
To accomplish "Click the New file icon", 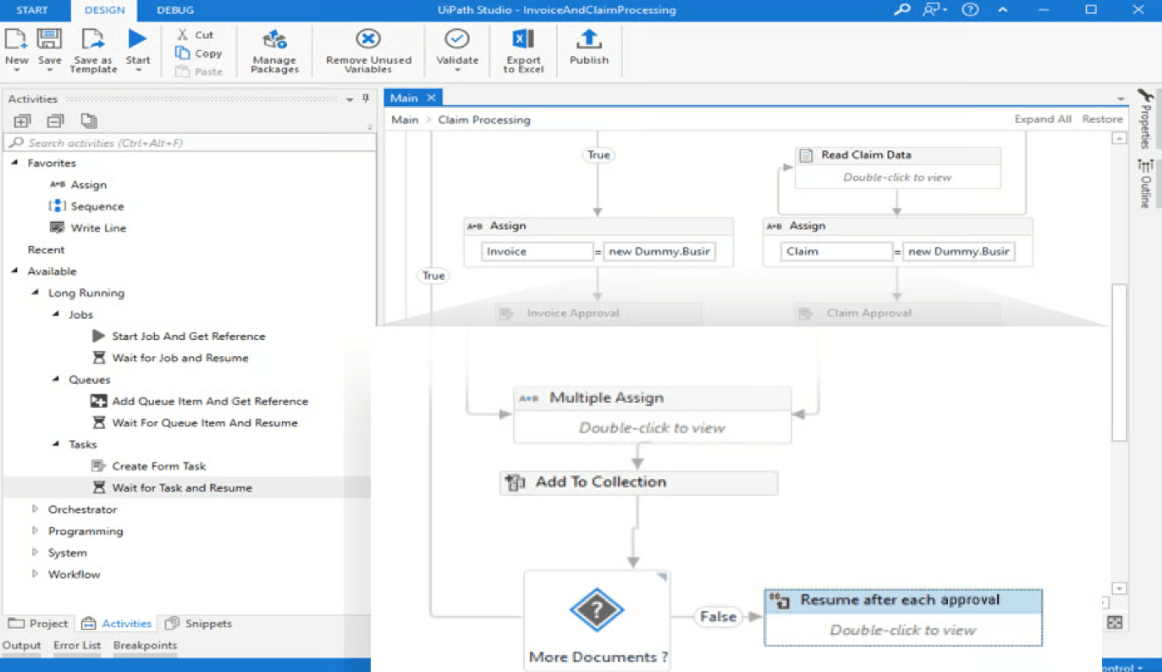I will pyautogui.click(x=16, y=40).
